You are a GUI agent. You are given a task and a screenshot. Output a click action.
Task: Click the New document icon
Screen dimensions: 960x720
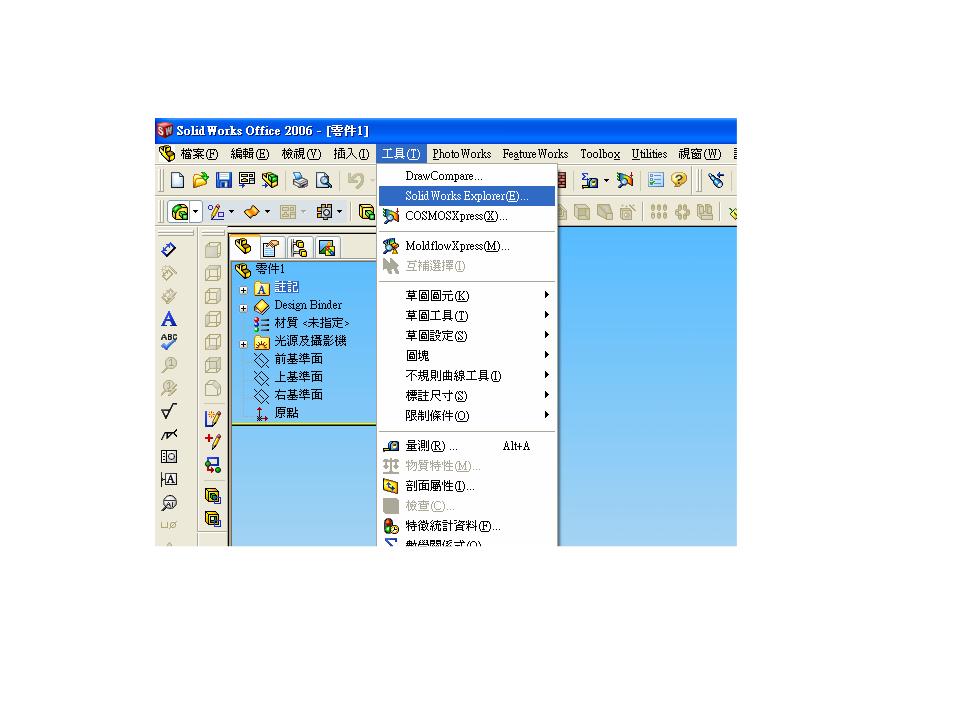[178, 180]
